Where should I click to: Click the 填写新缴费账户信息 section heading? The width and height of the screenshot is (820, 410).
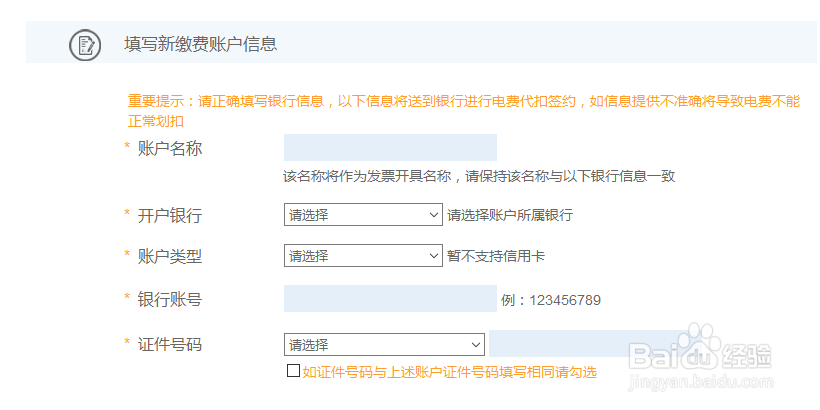pos(200,44)
